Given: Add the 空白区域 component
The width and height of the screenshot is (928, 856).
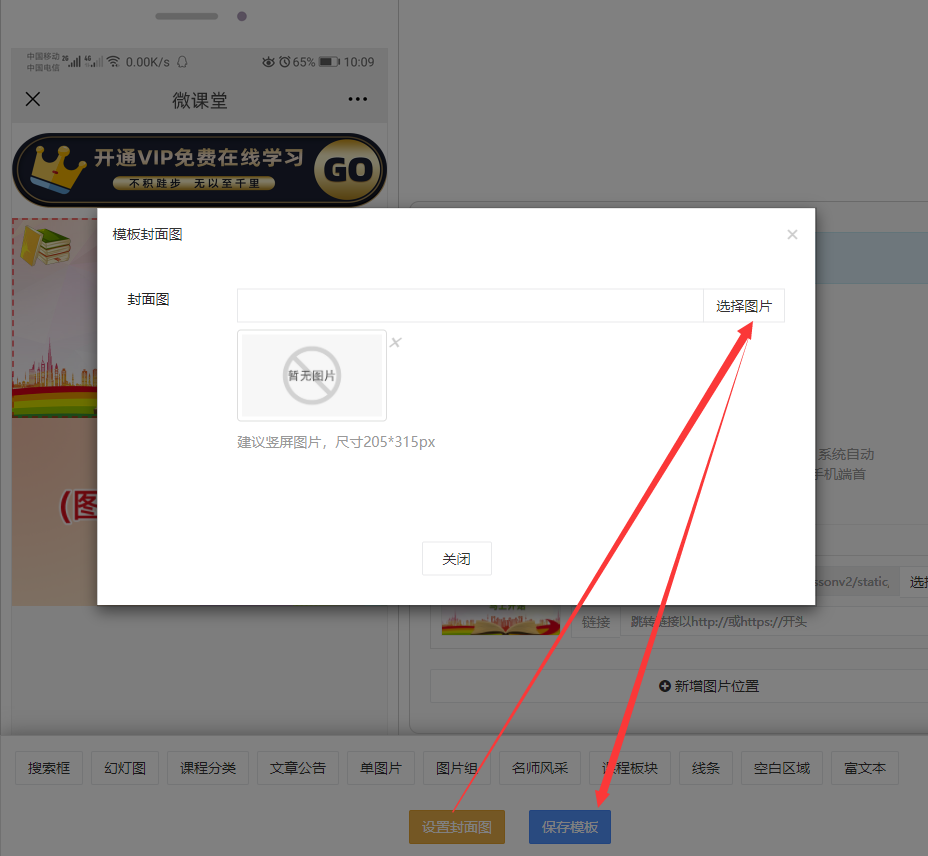Looking at the screenshot, I should [782, 768].
